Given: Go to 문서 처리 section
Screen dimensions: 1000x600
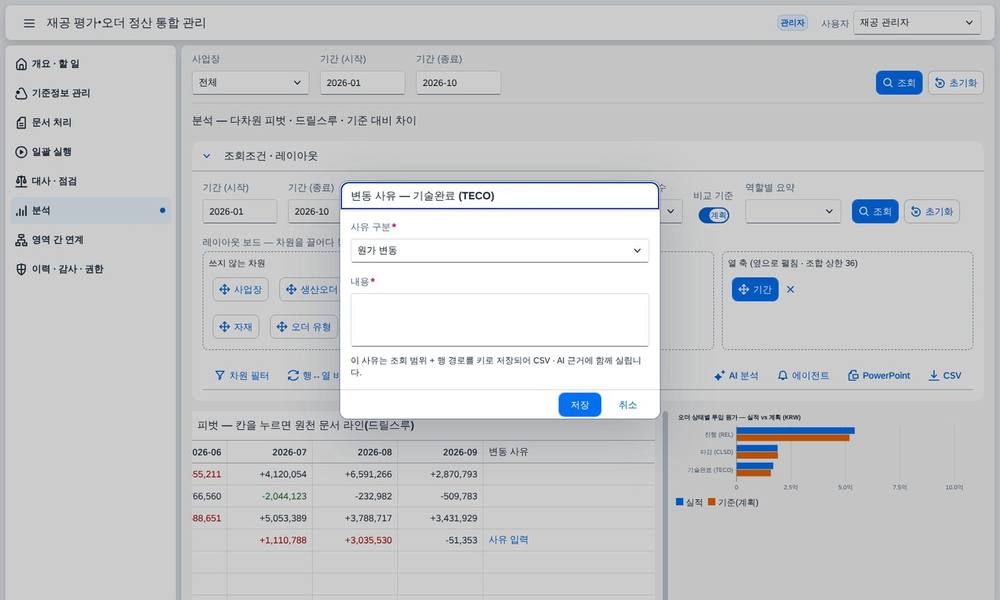Looking at the screenshot, I should point(91,122).
